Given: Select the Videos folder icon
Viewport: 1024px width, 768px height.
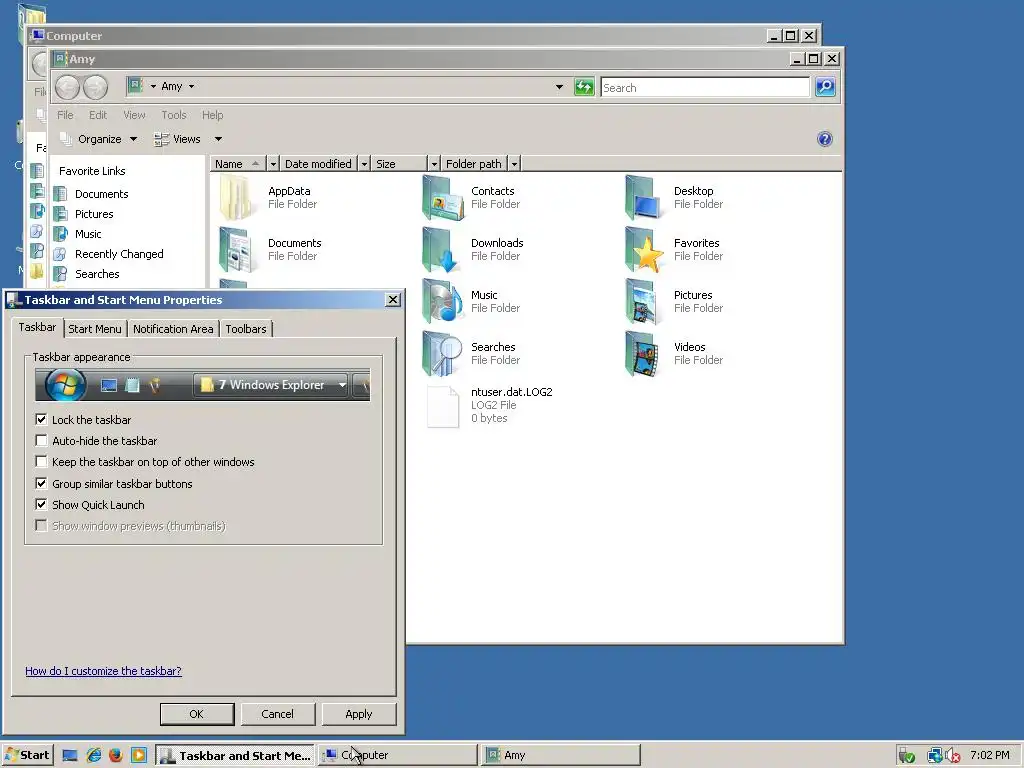Looking at the screenshot, I should 643,353.
